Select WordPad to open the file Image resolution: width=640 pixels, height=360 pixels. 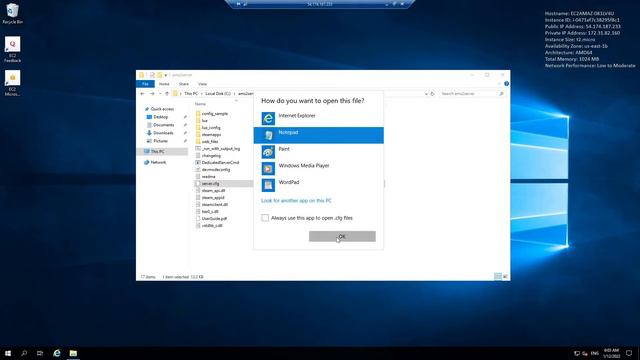click(x=318, y=185)
